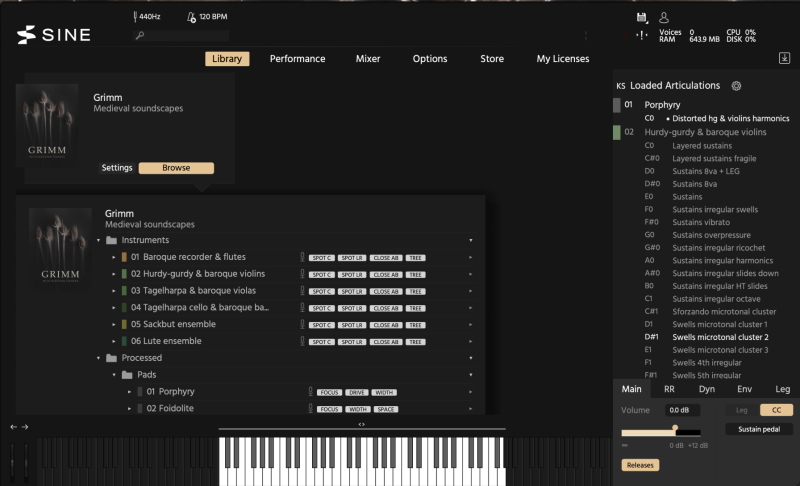
Task: Click the green swatch beside 02 Hurdy-gurdy articulations
Action: tap(616, 132)
